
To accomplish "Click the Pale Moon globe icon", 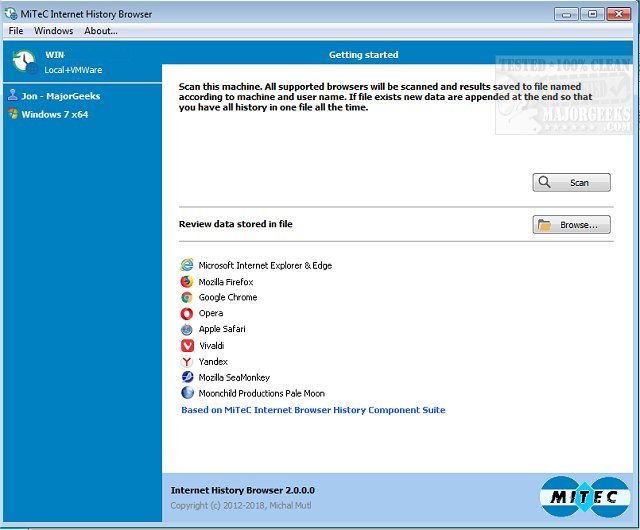I will tap(187, 393).
